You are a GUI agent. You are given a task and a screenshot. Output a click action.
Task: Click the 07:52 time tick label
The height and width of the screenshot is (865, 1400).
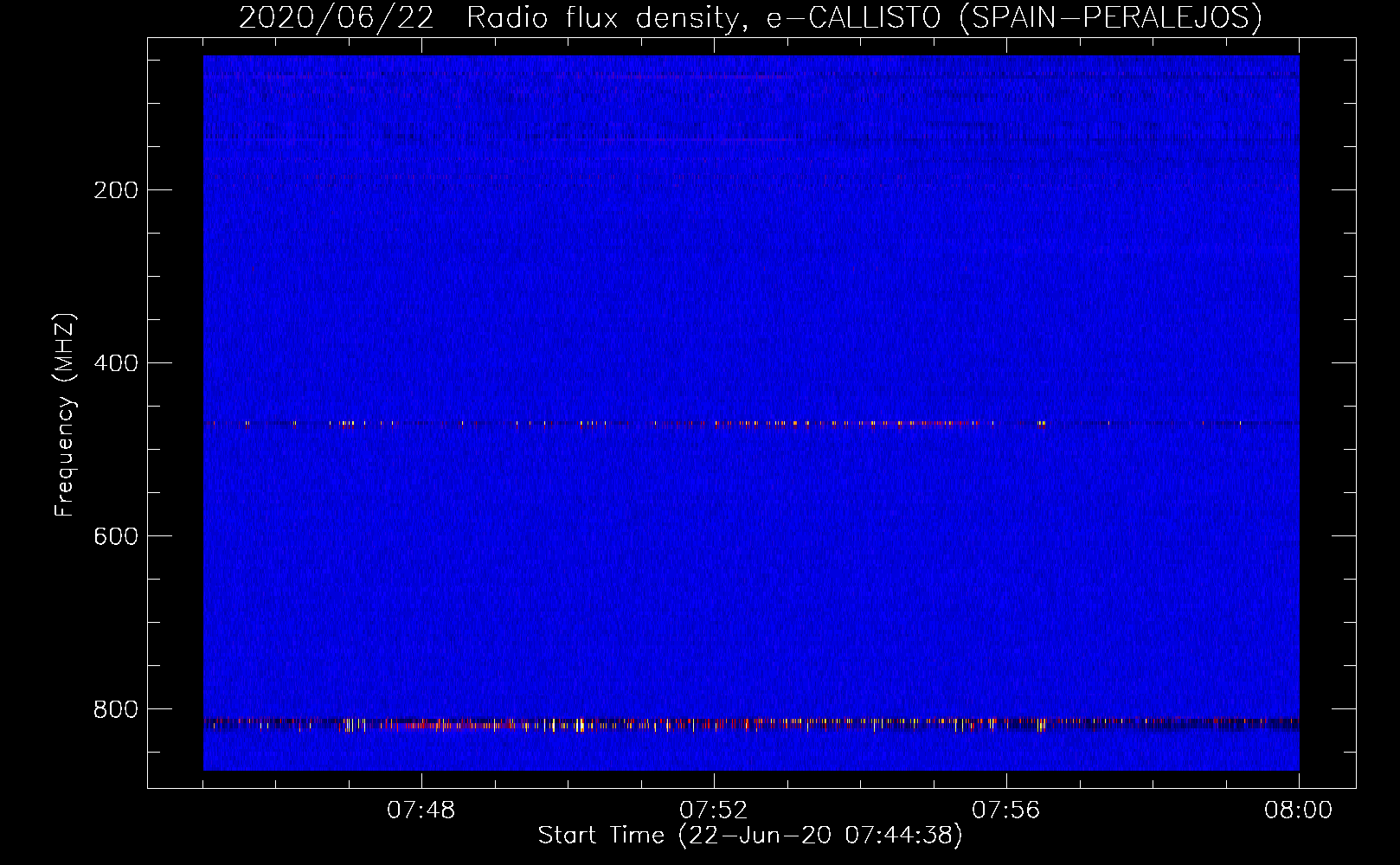714,811
